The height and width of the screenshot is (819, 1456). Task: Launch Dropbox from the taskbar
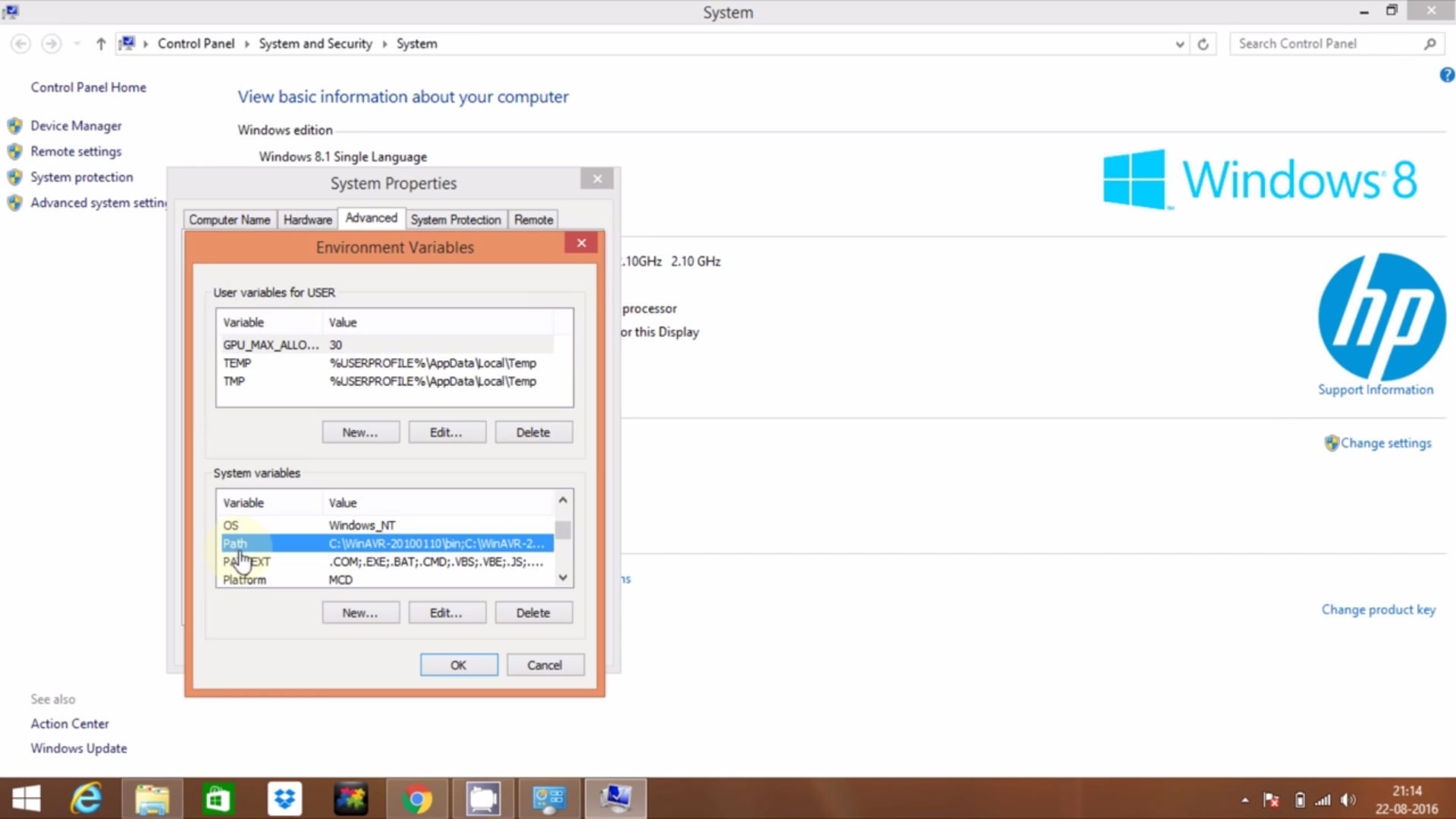(284, 799)
